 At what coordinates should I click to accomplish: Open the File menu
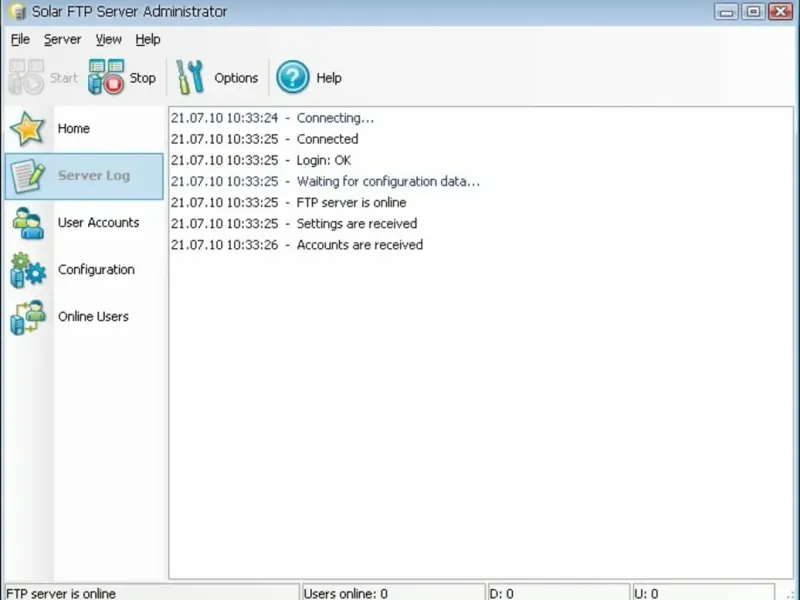pos(20,39)
